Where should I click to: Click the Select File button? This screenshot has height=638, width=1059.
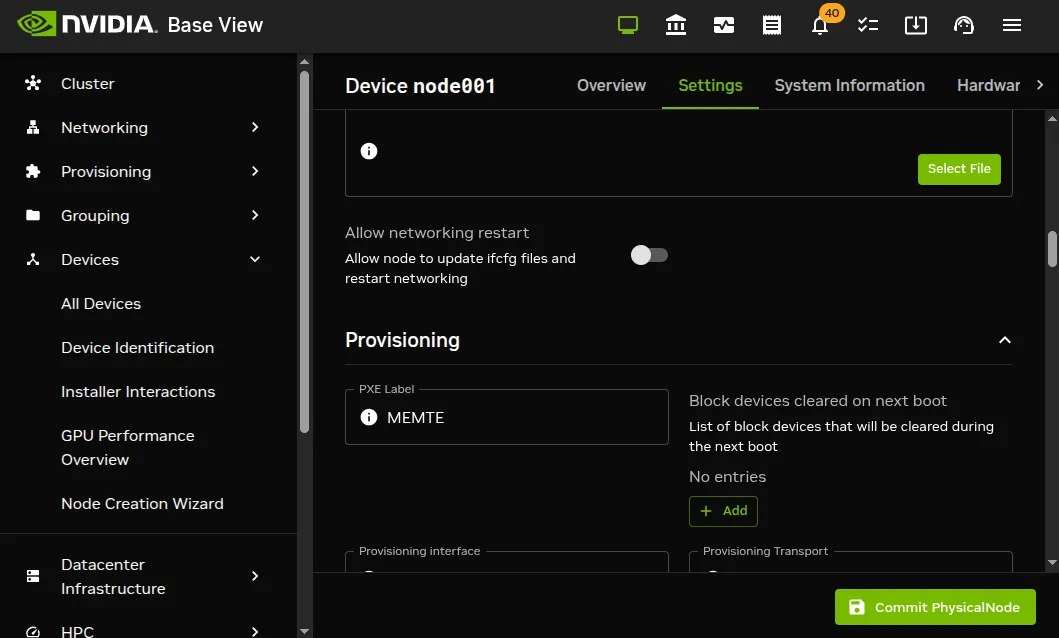[x=959, y=169]
